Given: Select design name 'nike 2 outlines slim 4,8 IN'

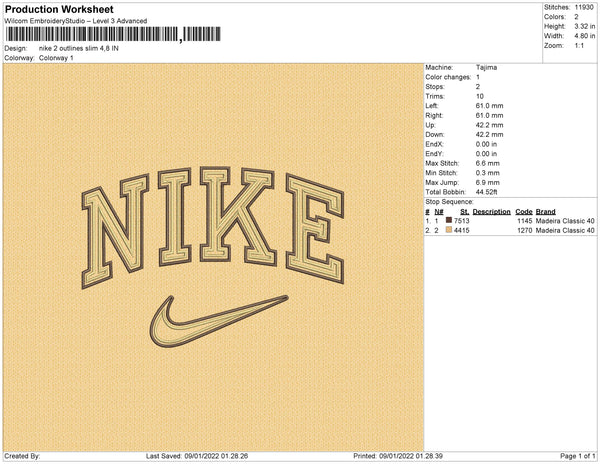Looking at the screenshot, I should tap(79, 49).
